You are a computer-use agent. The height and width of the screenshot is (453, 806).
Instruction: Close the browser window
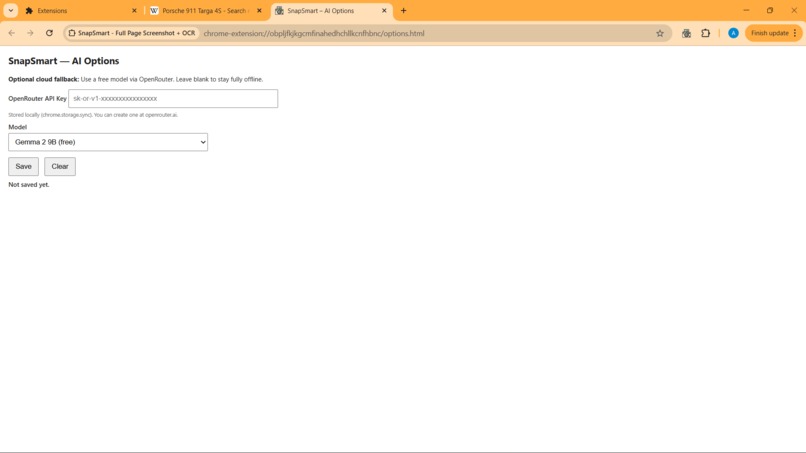(x=794, y=10)
